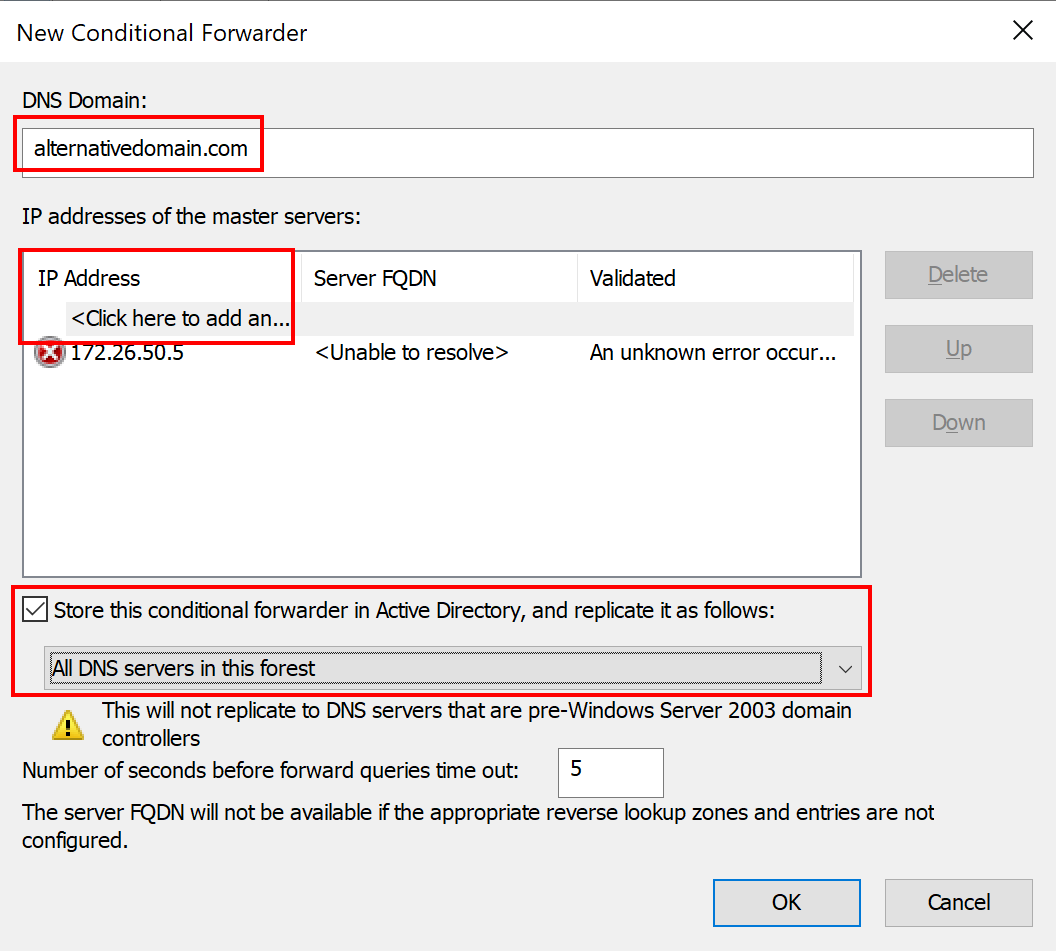Click the Validated column header
Screen dimensions: 1056x951
(632, 278)
